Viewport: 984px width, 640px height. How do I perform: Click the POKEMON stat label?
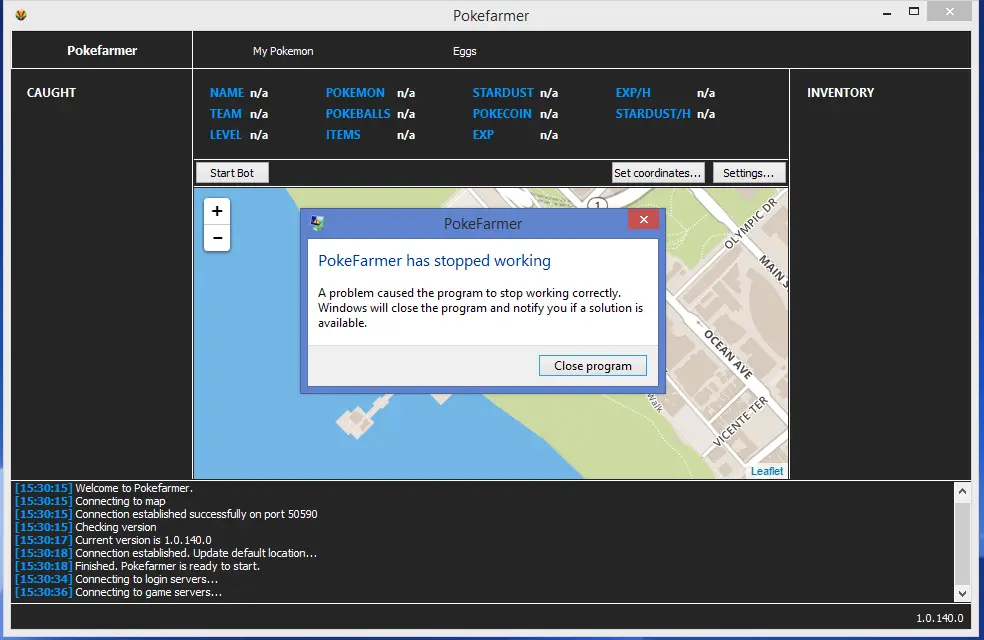[355, 93]
